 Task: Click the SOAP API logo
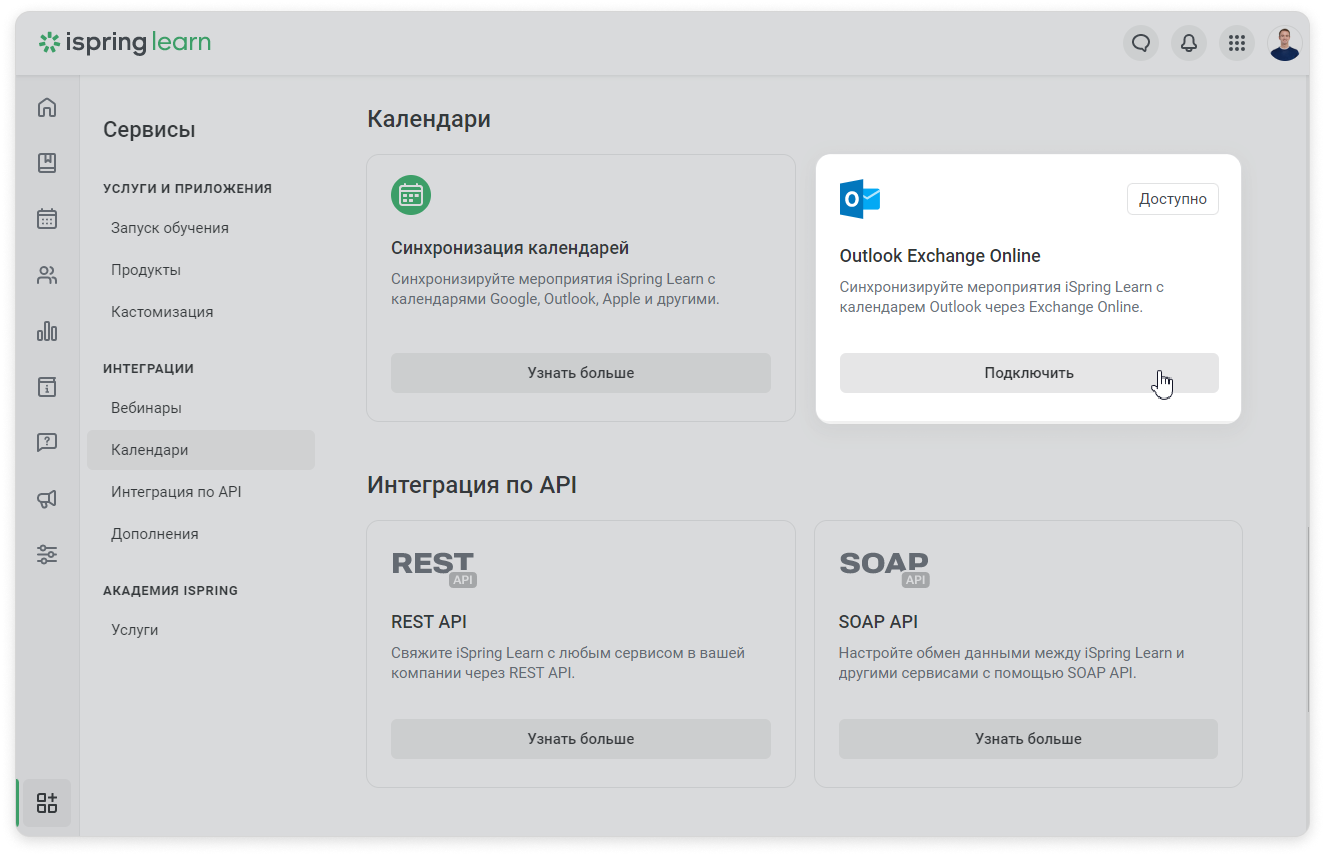[884, 567]
